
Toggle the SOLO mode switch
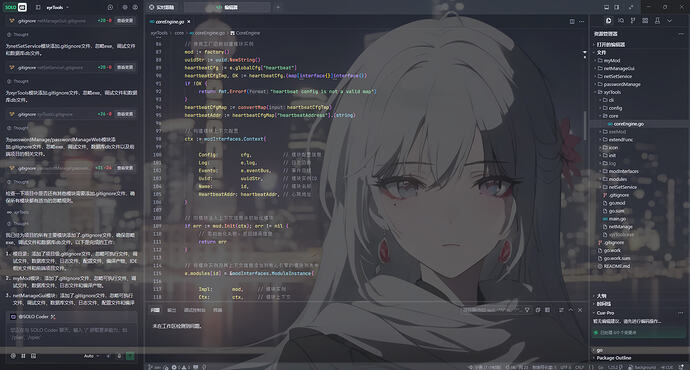pos(16,7)
